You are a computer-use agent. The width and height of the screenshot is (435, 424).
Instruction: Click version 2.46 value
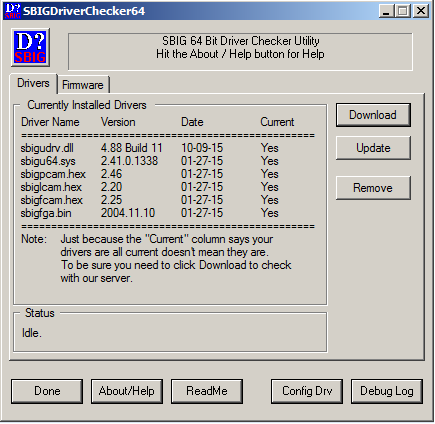[x=112, y=174]
